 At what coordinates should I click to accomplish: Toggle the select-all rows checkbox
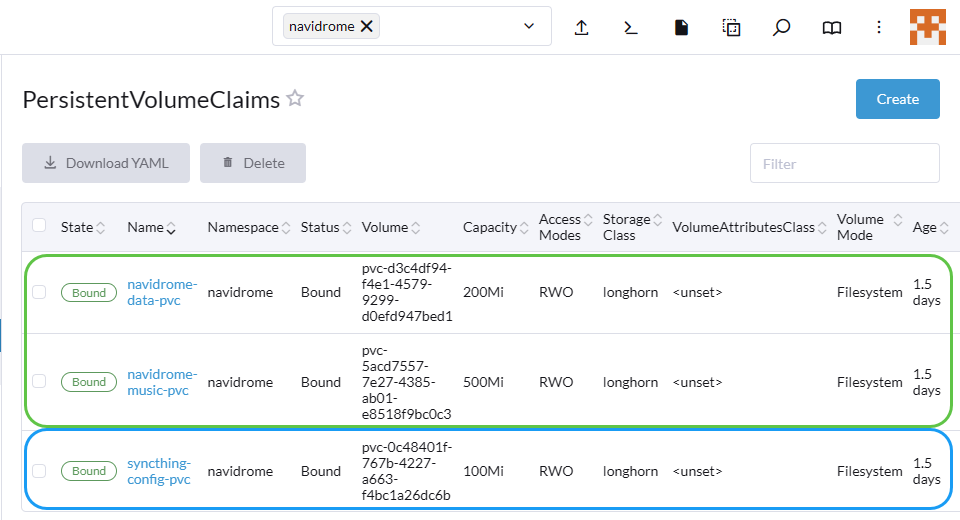39,226
